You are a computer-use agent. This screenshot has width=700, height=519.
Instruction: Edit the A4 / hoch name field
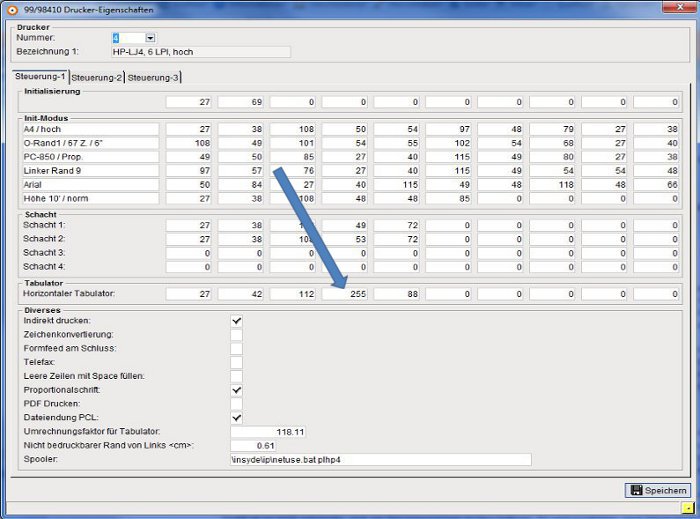point(91,129)
